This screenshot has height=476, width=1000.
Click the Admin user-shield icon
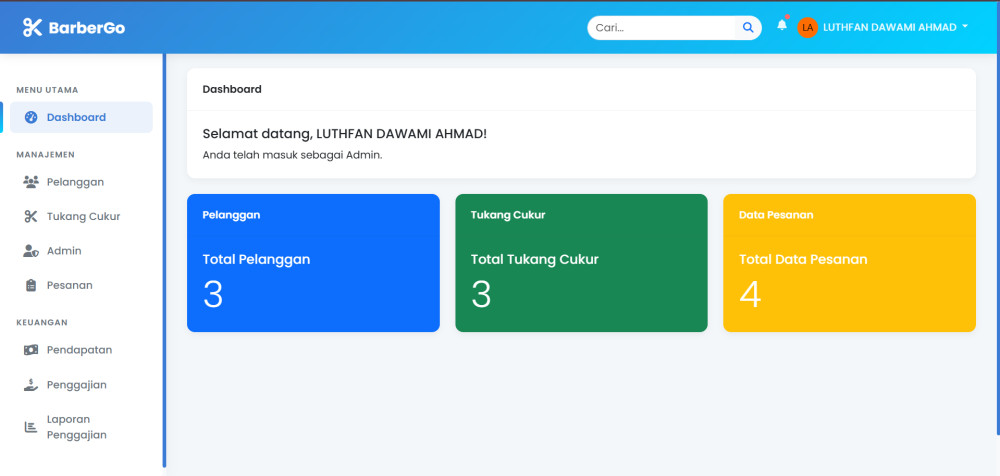[x=31, y=251]
